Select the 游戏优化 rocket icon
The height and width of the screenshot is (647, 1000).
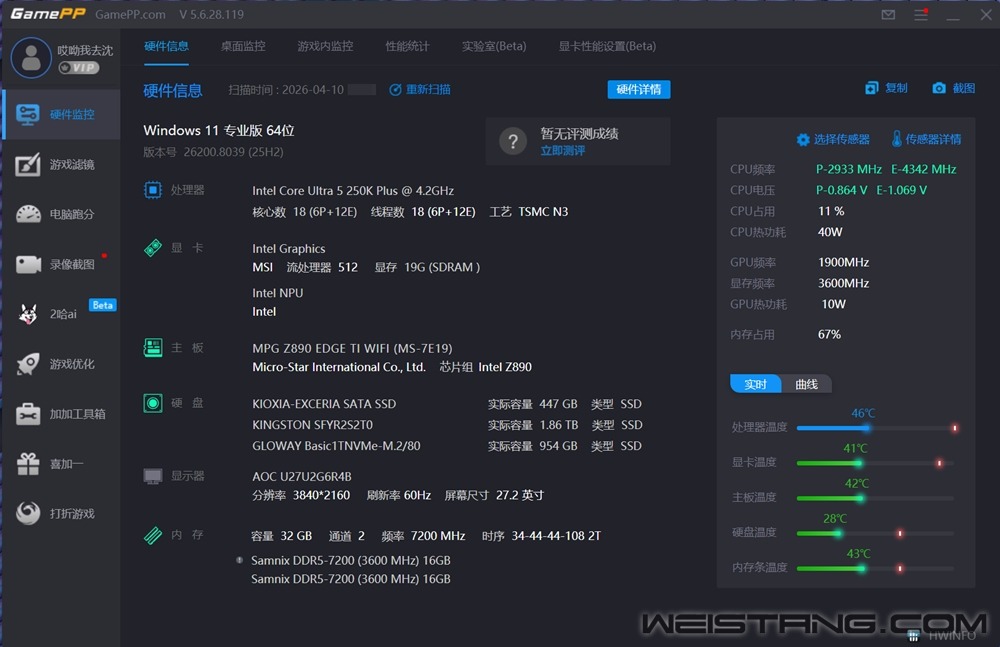pyautogui.click(x=29, y=364)
